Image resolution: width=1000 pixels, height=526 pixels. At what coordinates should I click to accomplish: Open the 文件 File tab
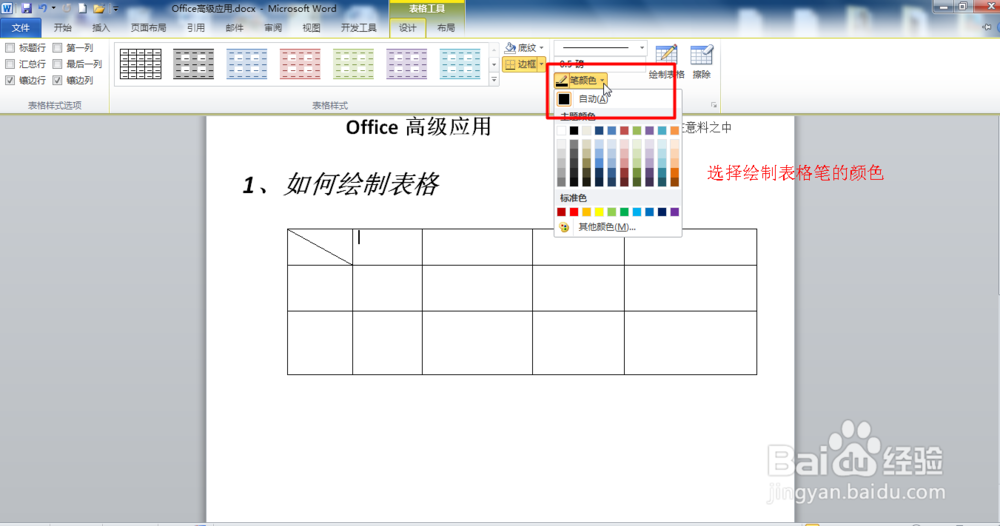20,27
